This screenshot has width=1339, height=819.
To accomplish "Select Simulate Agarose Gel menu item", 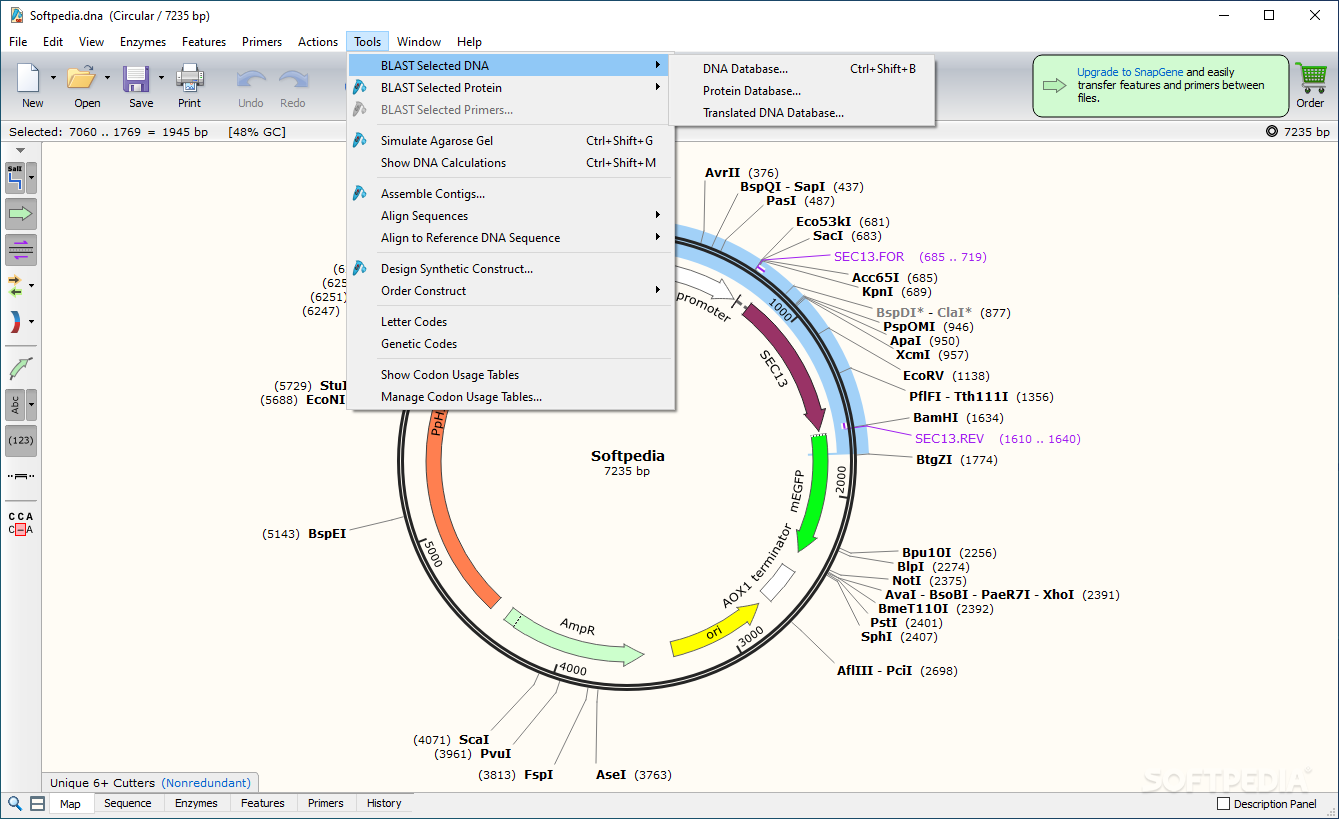I will point(511,141).
